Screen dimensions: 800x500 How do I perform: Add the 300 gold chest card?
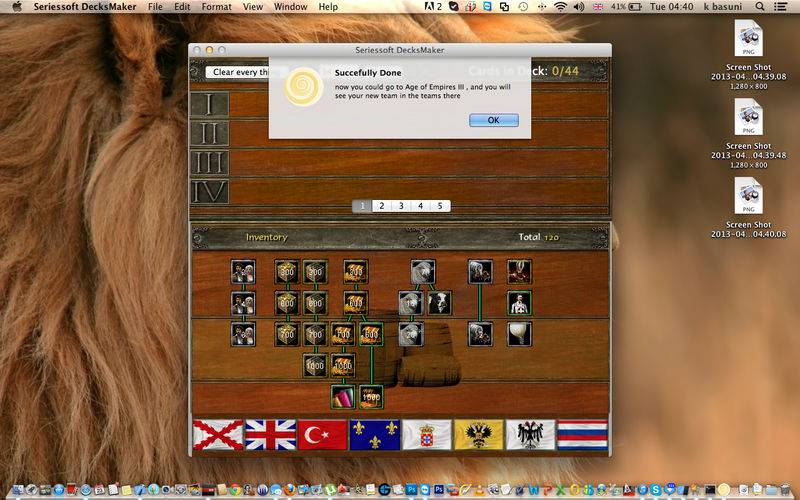[x=356, y=272]
